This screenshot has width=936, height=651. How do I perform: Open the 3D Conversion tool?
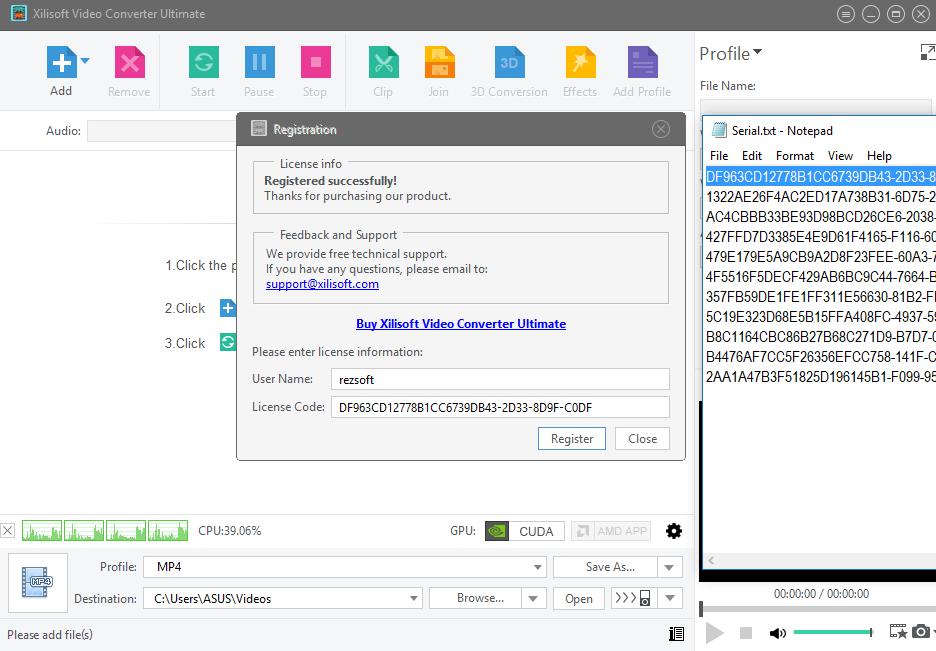tap(509, 62)
